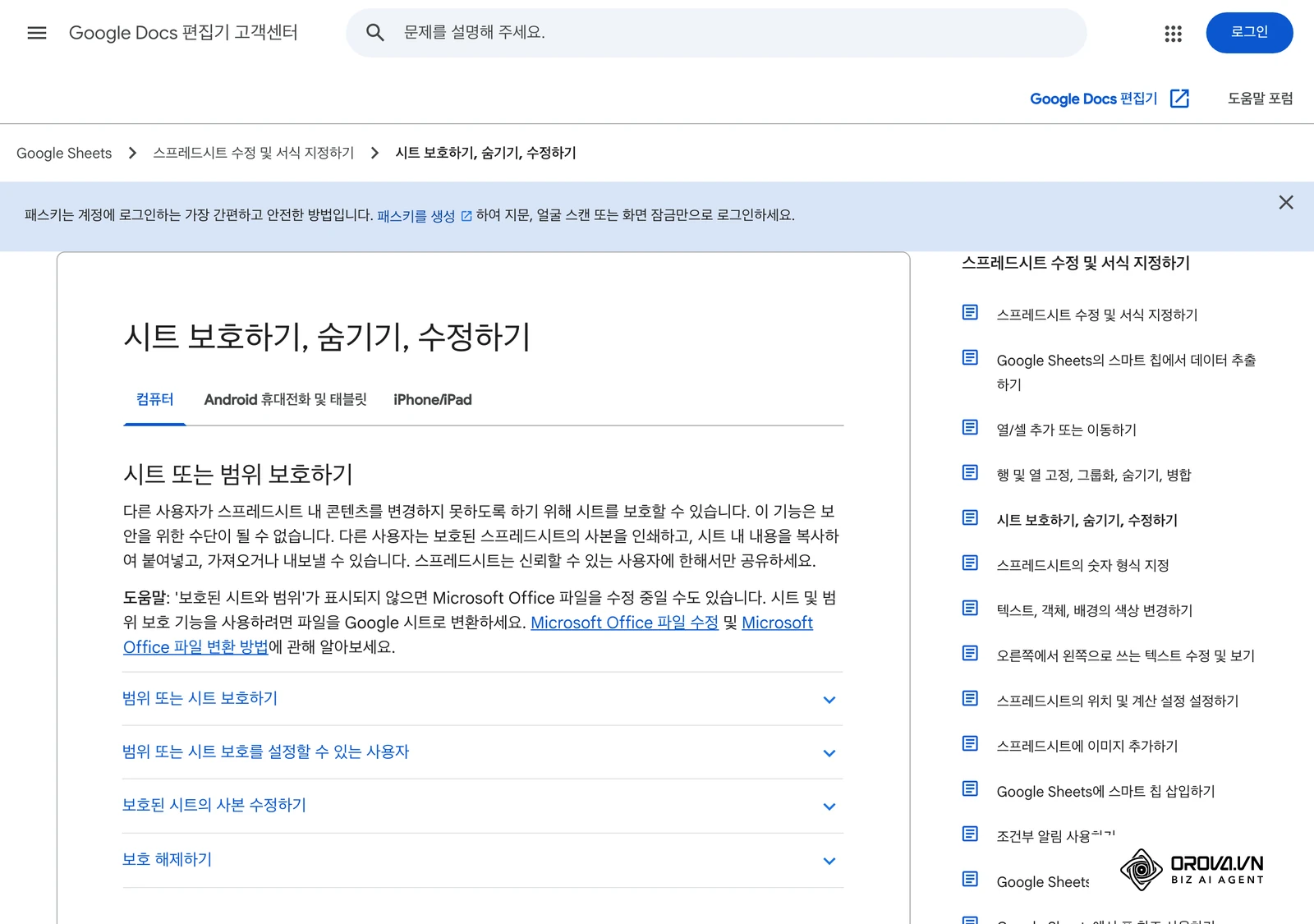The width and height of the screenshot is (1314, 924).
Task: Open sidebar article 시트 보호하기, 숨기기, 수정하기
Action: 1087,521
